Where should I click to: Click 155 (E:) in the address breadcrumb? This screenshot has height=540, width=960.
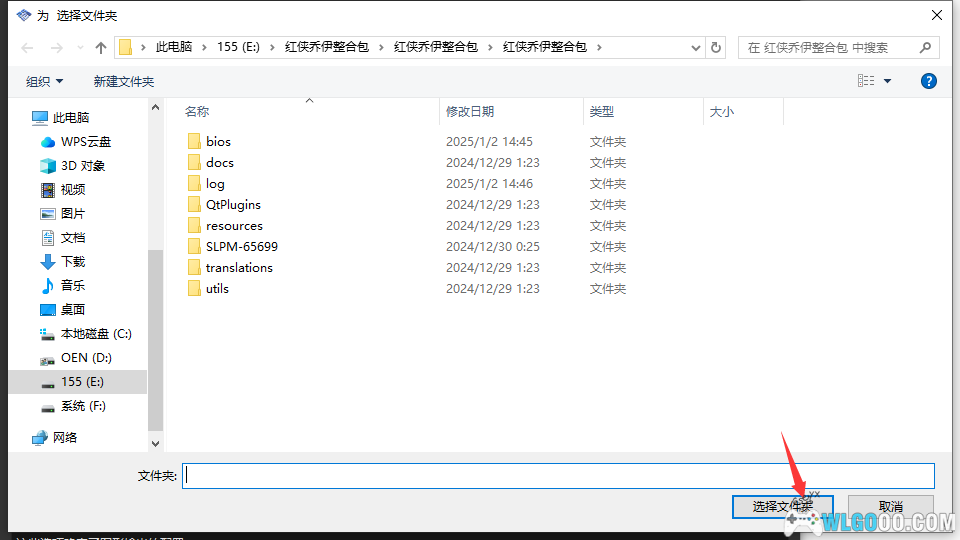tap(239, 48)
